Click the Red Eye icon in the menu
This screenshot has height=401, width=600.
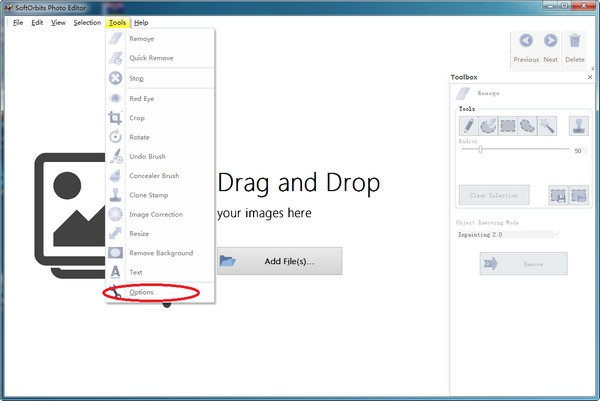115,98
